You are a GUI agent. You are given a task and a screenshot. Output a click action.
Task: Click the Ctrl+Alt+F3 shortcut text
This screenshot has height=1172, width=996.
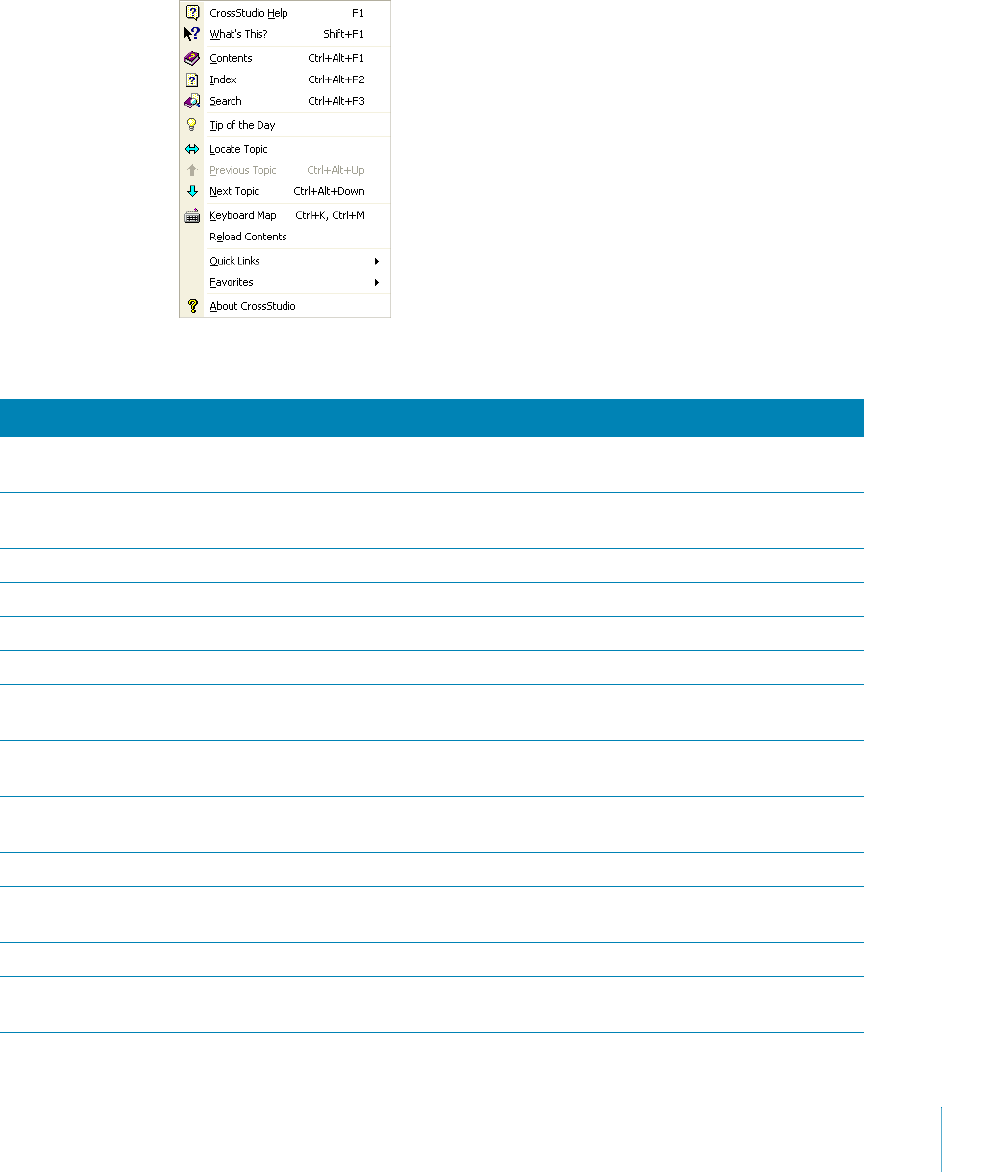tap(336, 101)
